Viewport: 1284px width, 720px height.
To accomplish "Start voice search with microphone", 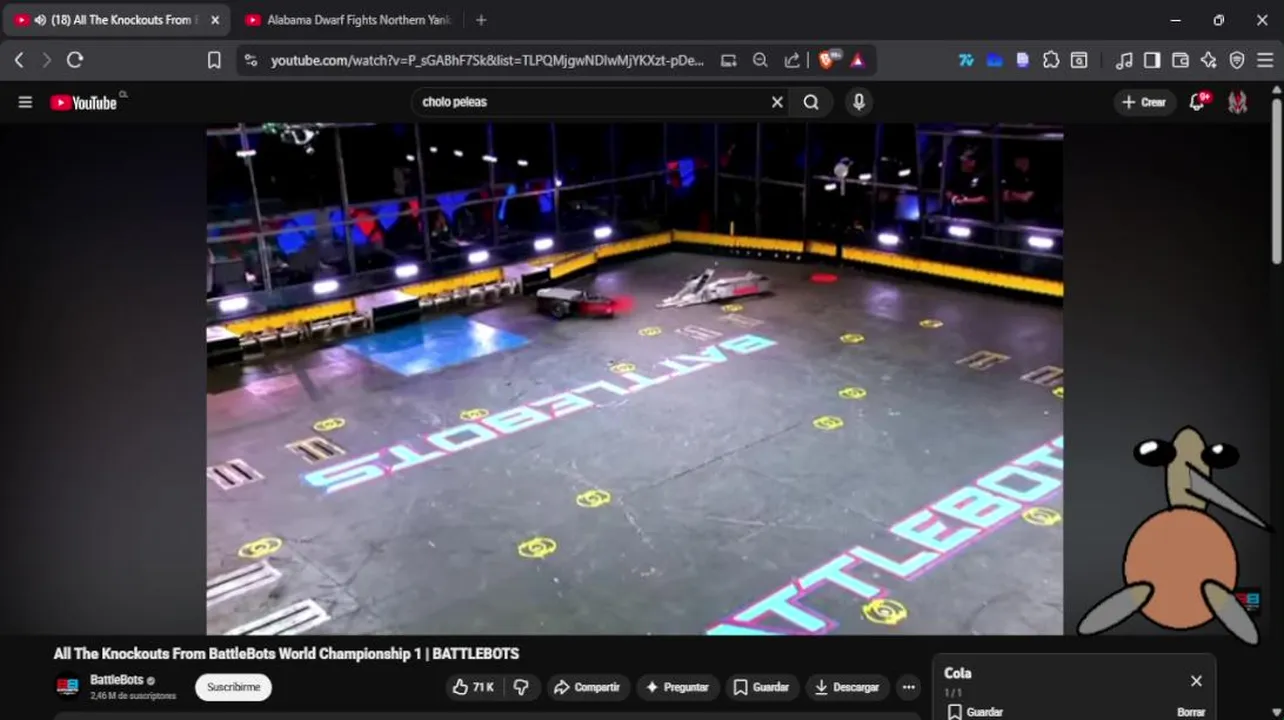I will click(x=859, y=102).
